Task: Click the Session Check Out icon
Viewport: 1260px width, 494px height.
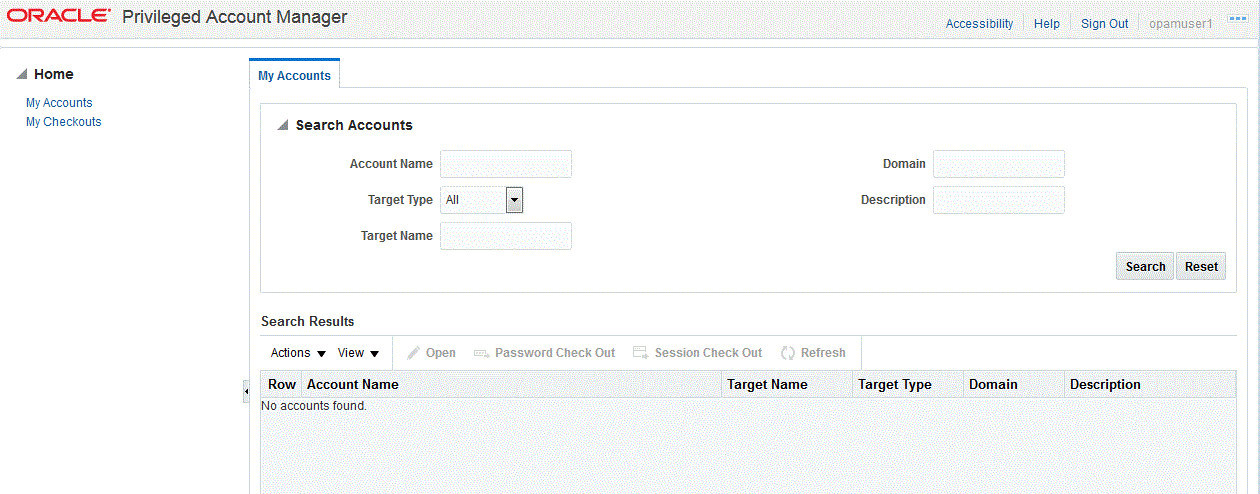Action: 641,353
